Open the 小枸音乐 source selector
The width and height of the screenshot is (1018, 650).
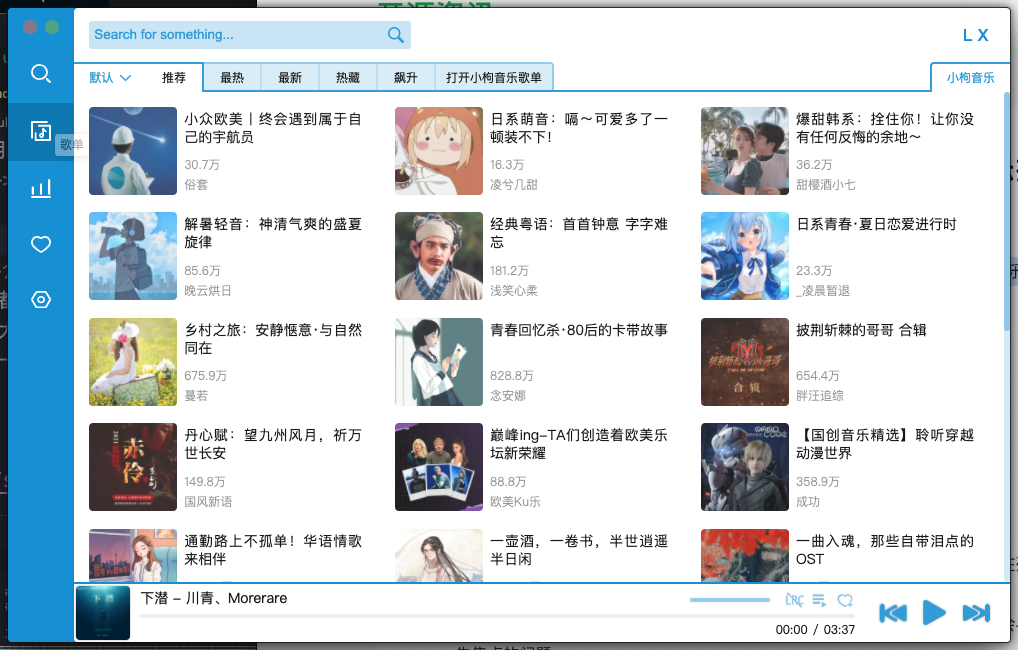click(x=970, y=78)
